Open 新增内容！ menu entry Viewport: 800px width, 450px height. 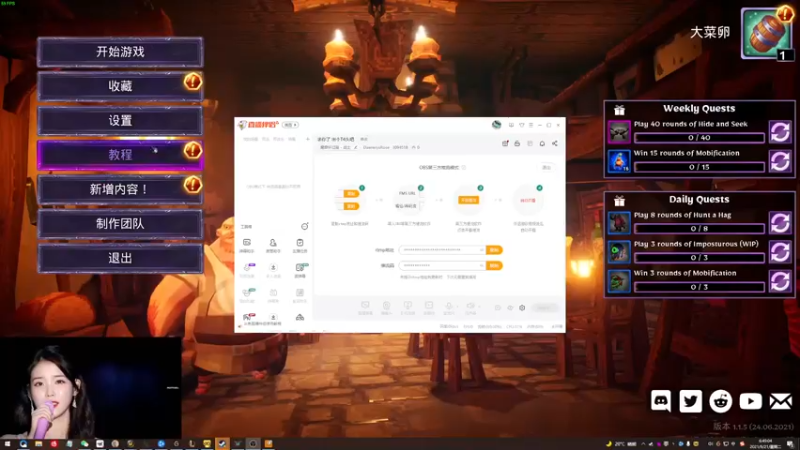(120, 189)
